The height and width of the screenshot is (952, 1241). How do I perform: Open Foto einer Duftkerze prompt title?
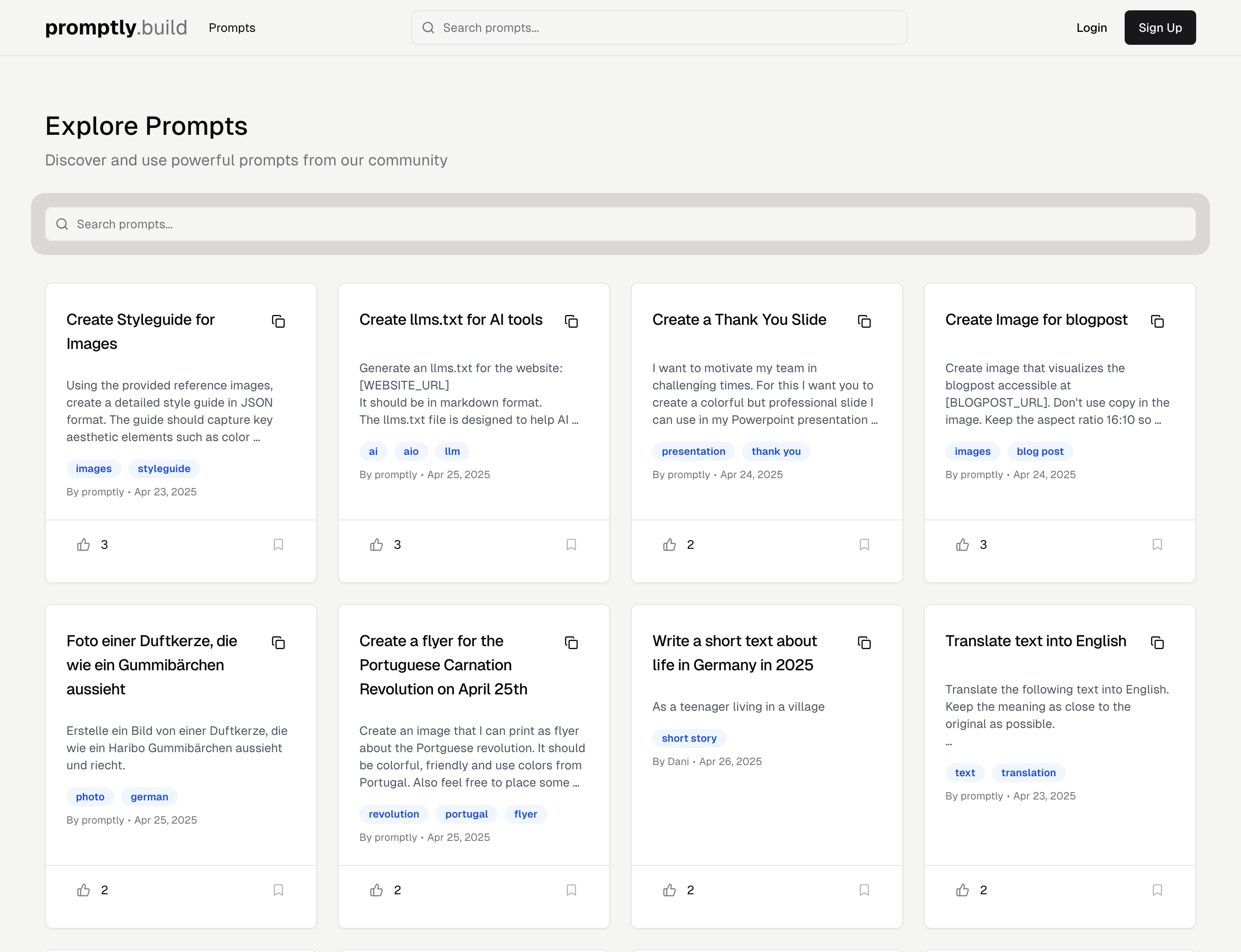click(x=152, y=665)
